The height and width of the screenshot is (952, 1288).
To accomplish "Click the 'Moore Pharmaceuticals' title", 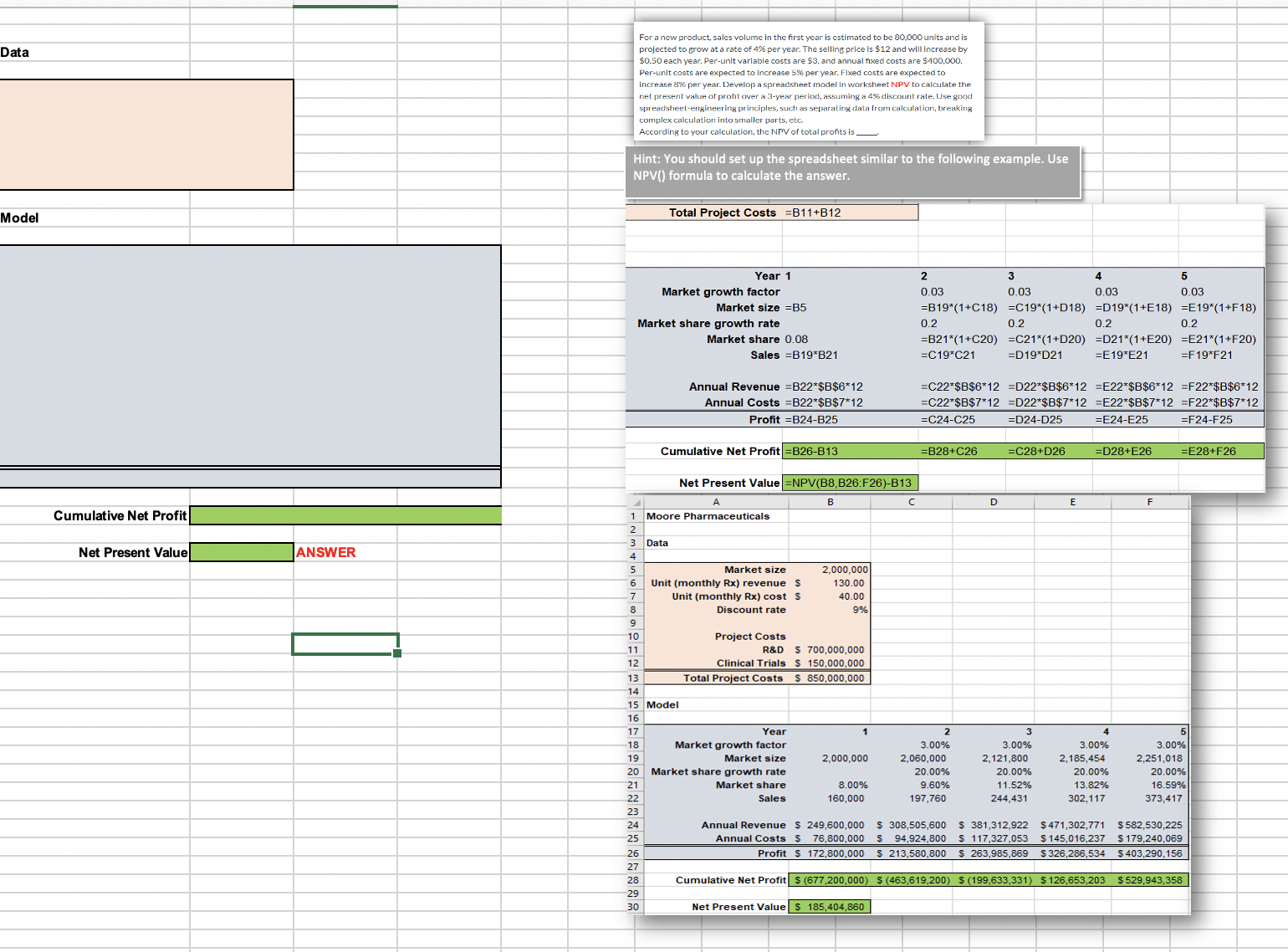I will tap(708, 517).
